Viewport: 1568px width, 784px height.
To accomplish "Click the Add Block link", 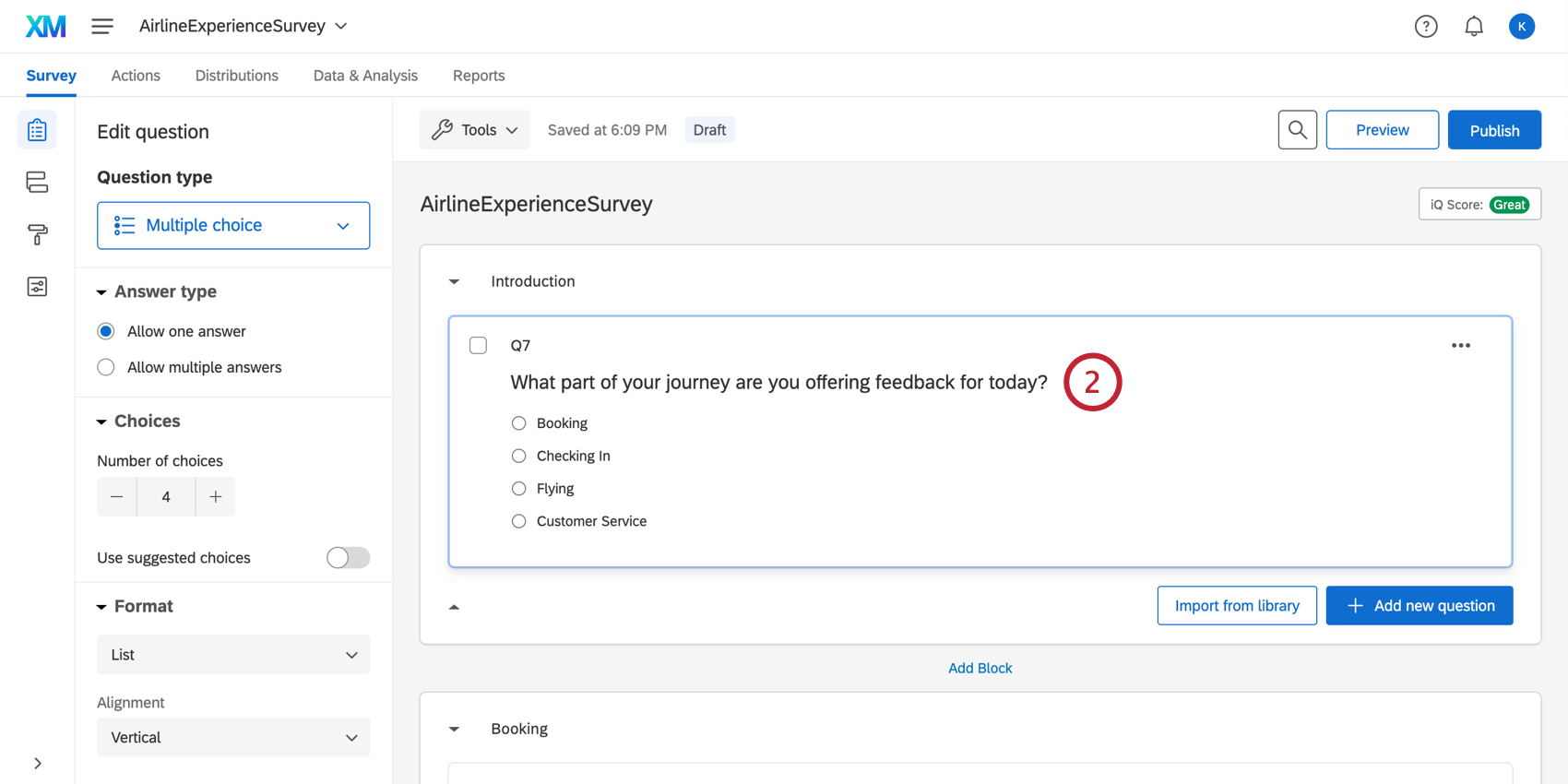I will (980, 668).
